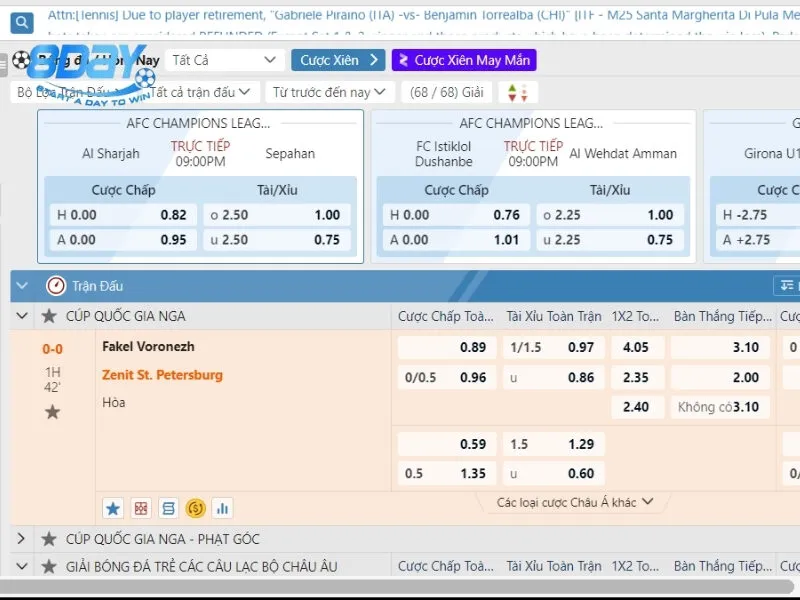Click the soccer ball sport icon
The width and height of the screenshot is (800, 600).
point(21,60)
